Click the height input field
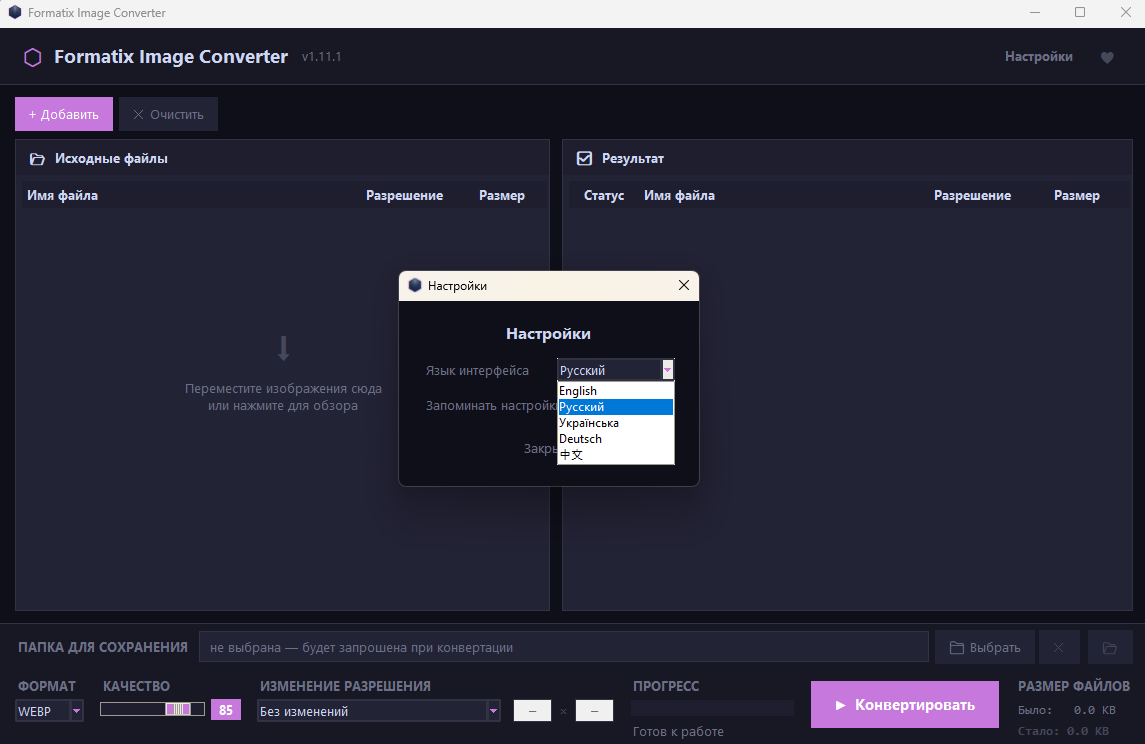Viewport: 1145px width, 744px height. pos(594,710)
